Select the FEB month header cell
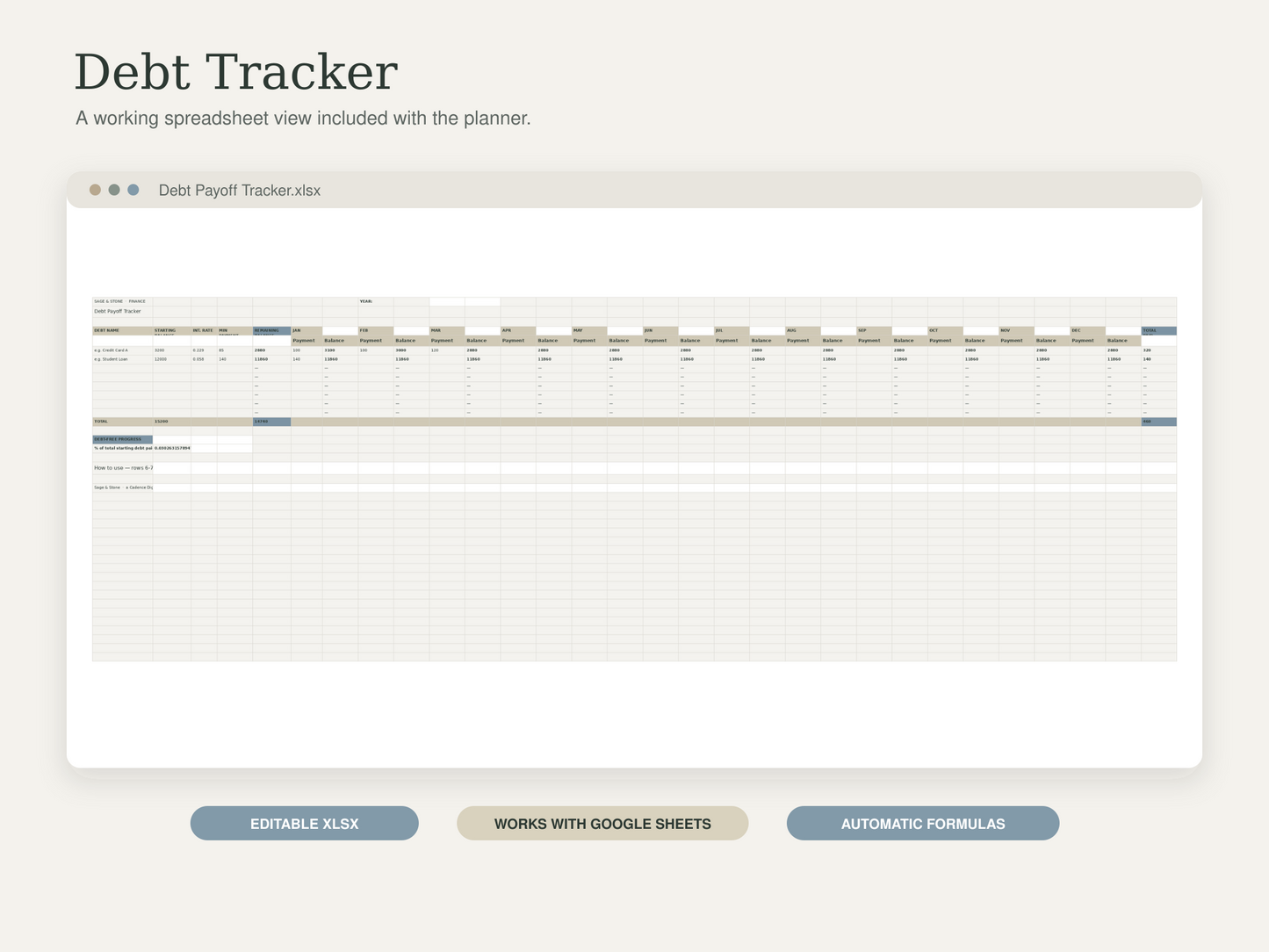 (375, 331)
